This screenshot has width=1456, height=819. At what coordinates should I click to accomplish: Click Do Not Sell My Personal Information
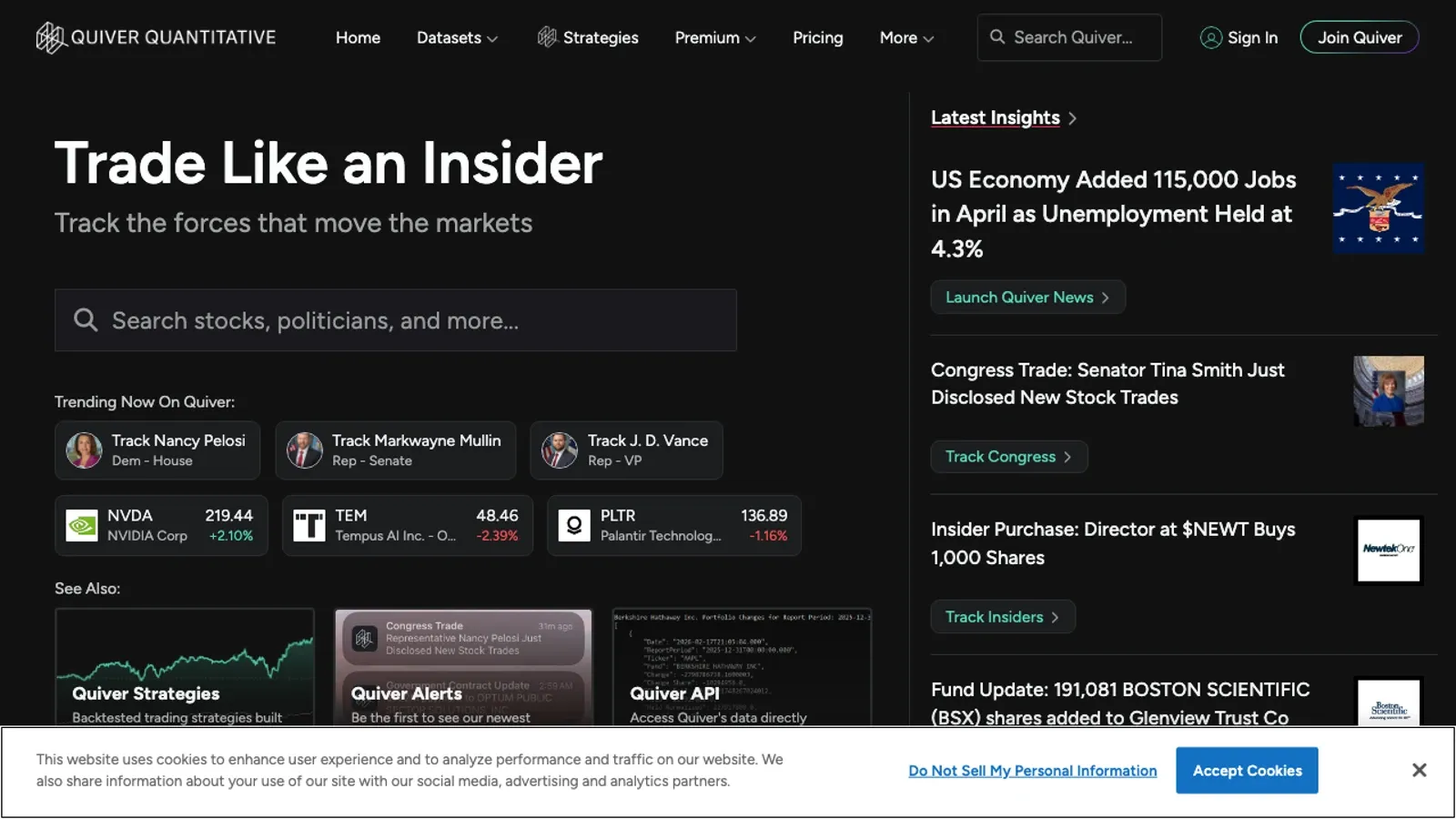pyautogui.click(x=1033, y=771)
